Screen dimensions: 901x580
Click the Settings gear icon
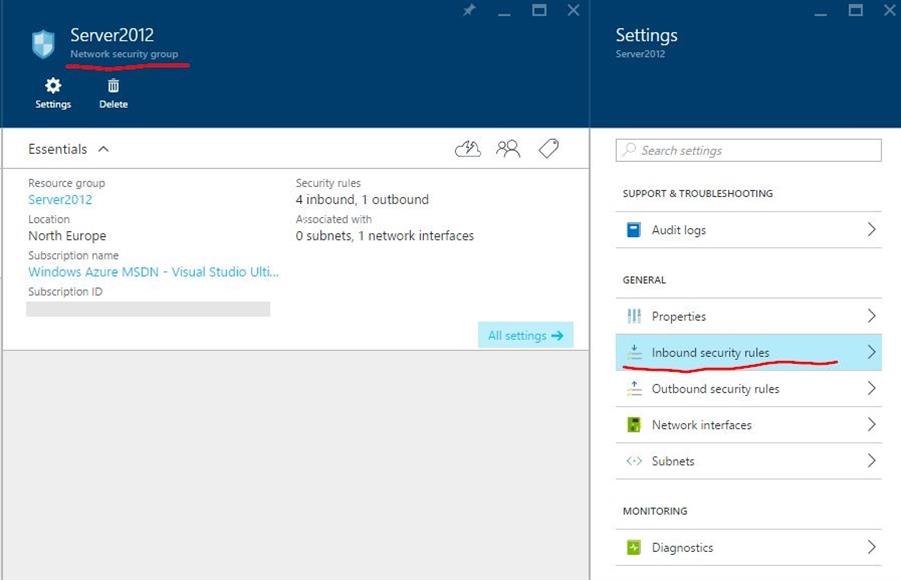click(x=53, y=87)
